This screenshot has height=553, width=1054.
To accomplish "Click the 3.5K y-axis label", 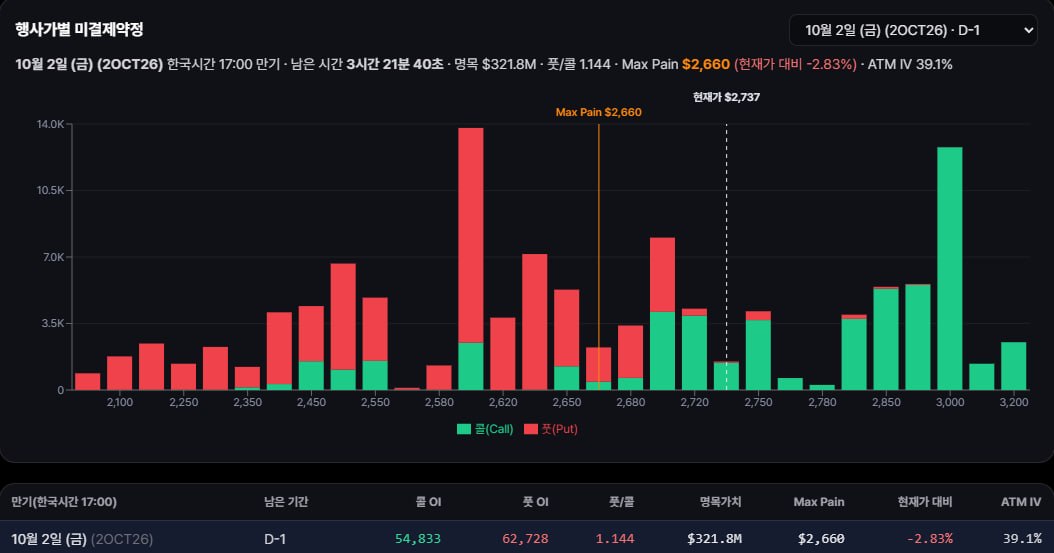I will (53, 323).
